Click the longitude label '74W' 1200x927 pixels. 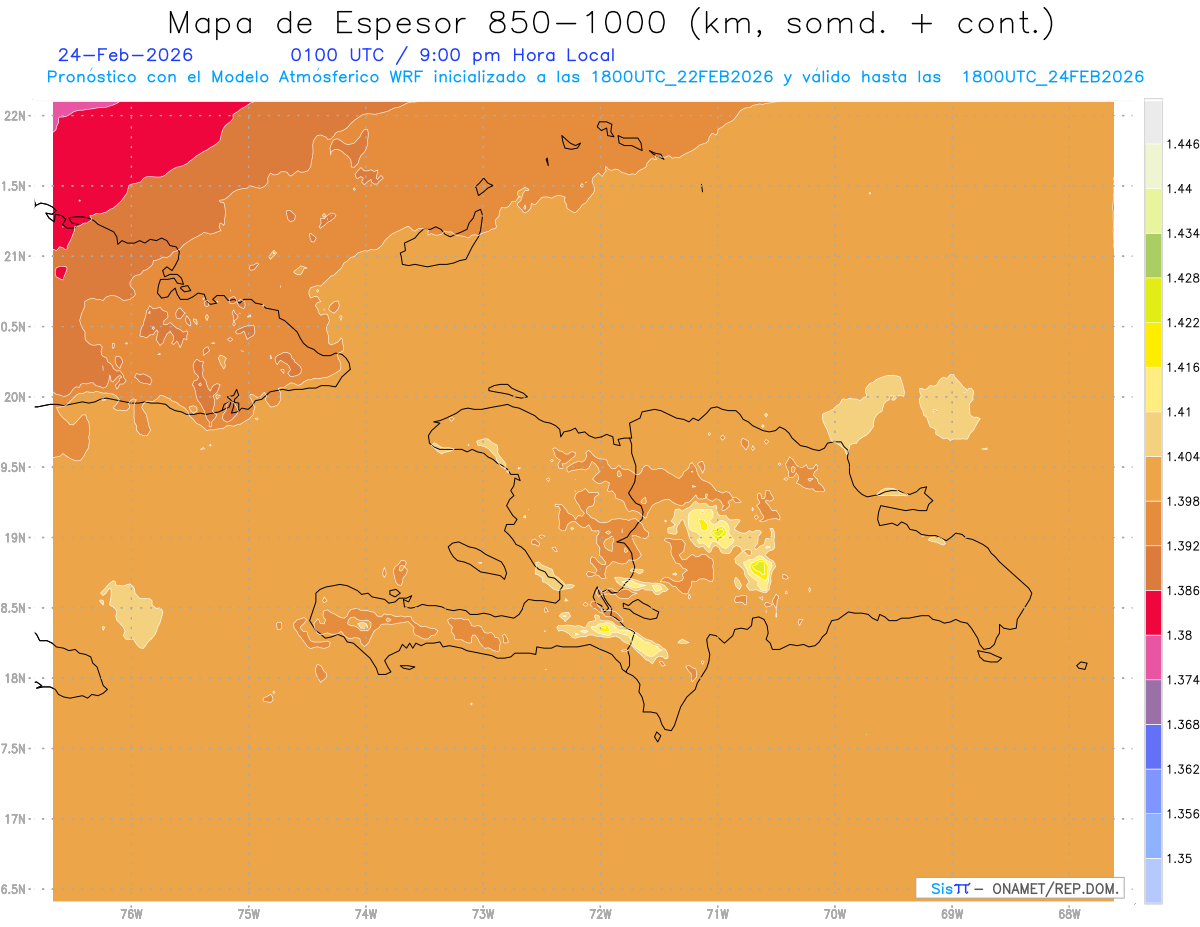pyautogui.click(x=366, y=914)
